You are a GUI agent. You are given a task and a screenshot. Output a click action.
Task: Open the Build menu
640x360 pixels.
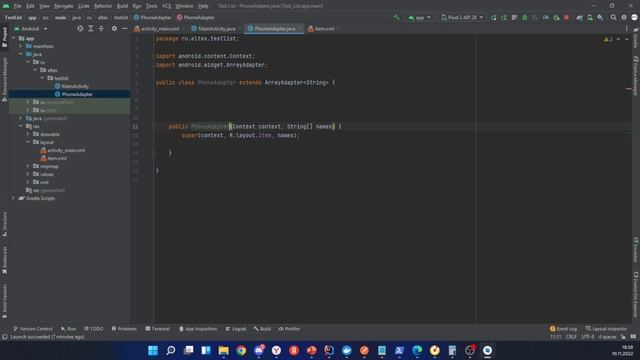[122, 6]
